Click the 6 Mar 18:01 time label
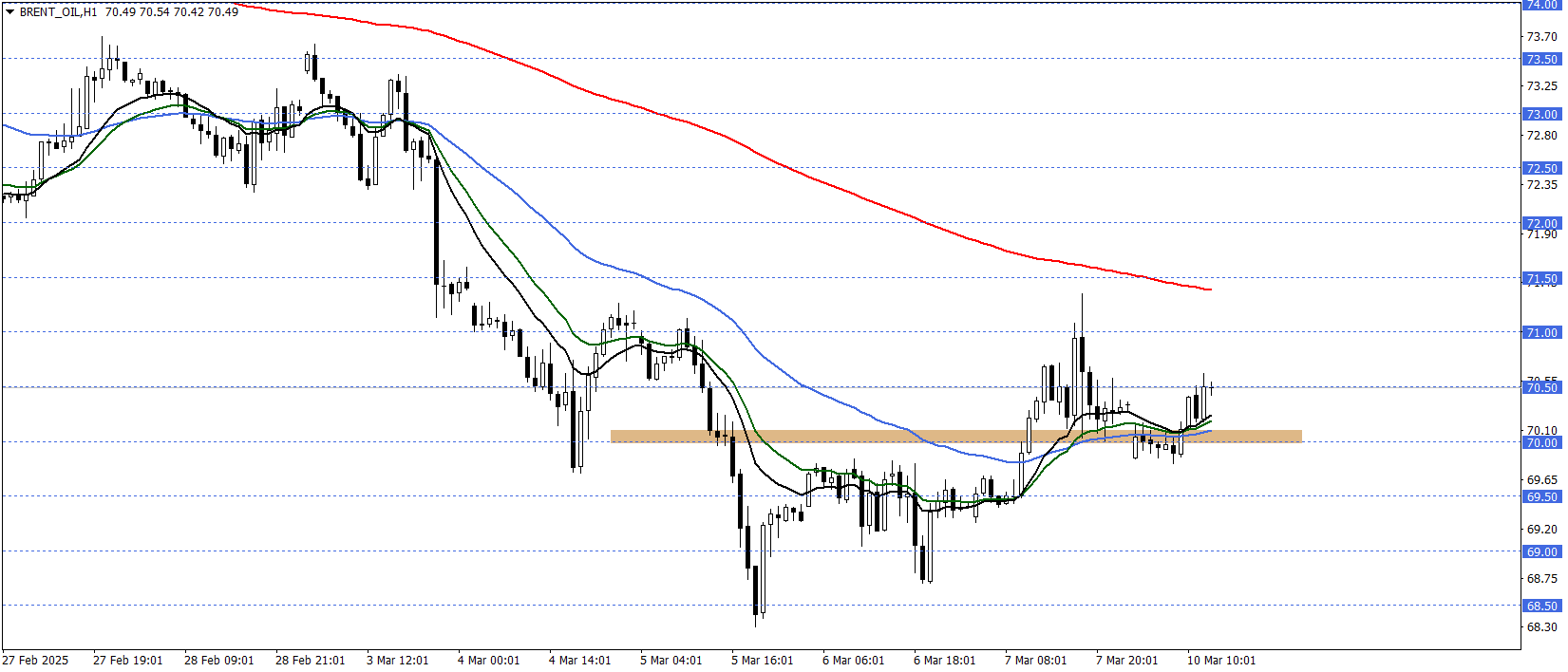1568x672 pixels. pos(945,660)
